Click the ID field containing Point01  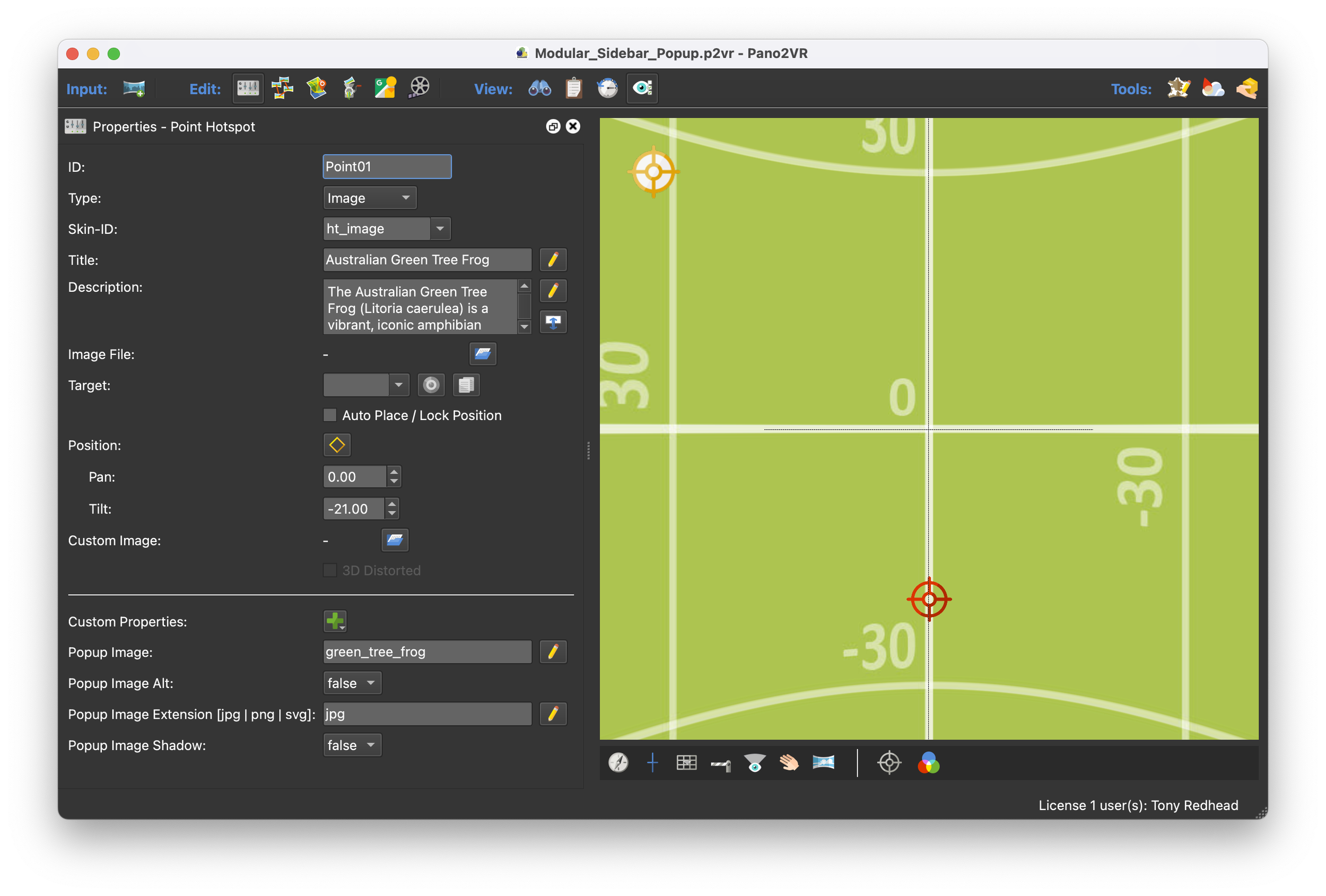point(387,167)
